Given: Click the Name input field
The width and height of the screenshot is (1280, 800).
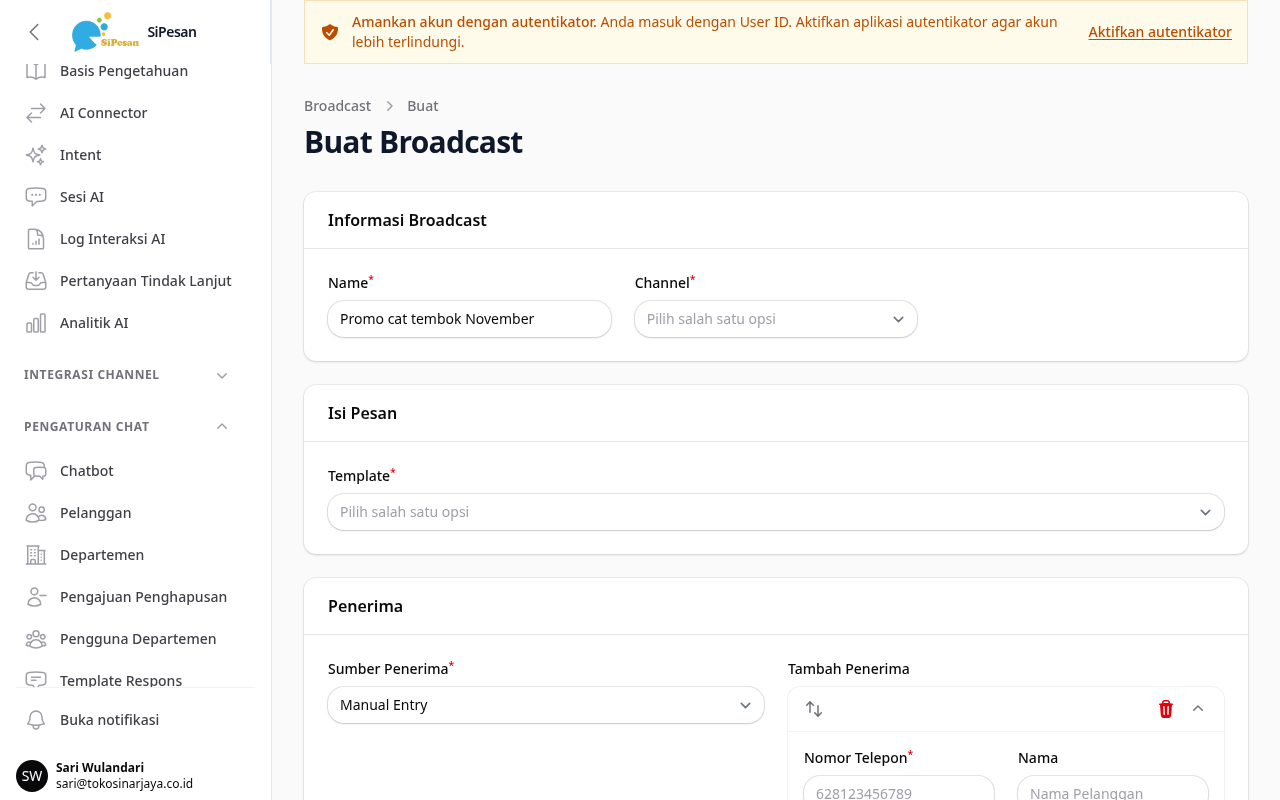Looking at the screenshot, I should tap(470, 319).
